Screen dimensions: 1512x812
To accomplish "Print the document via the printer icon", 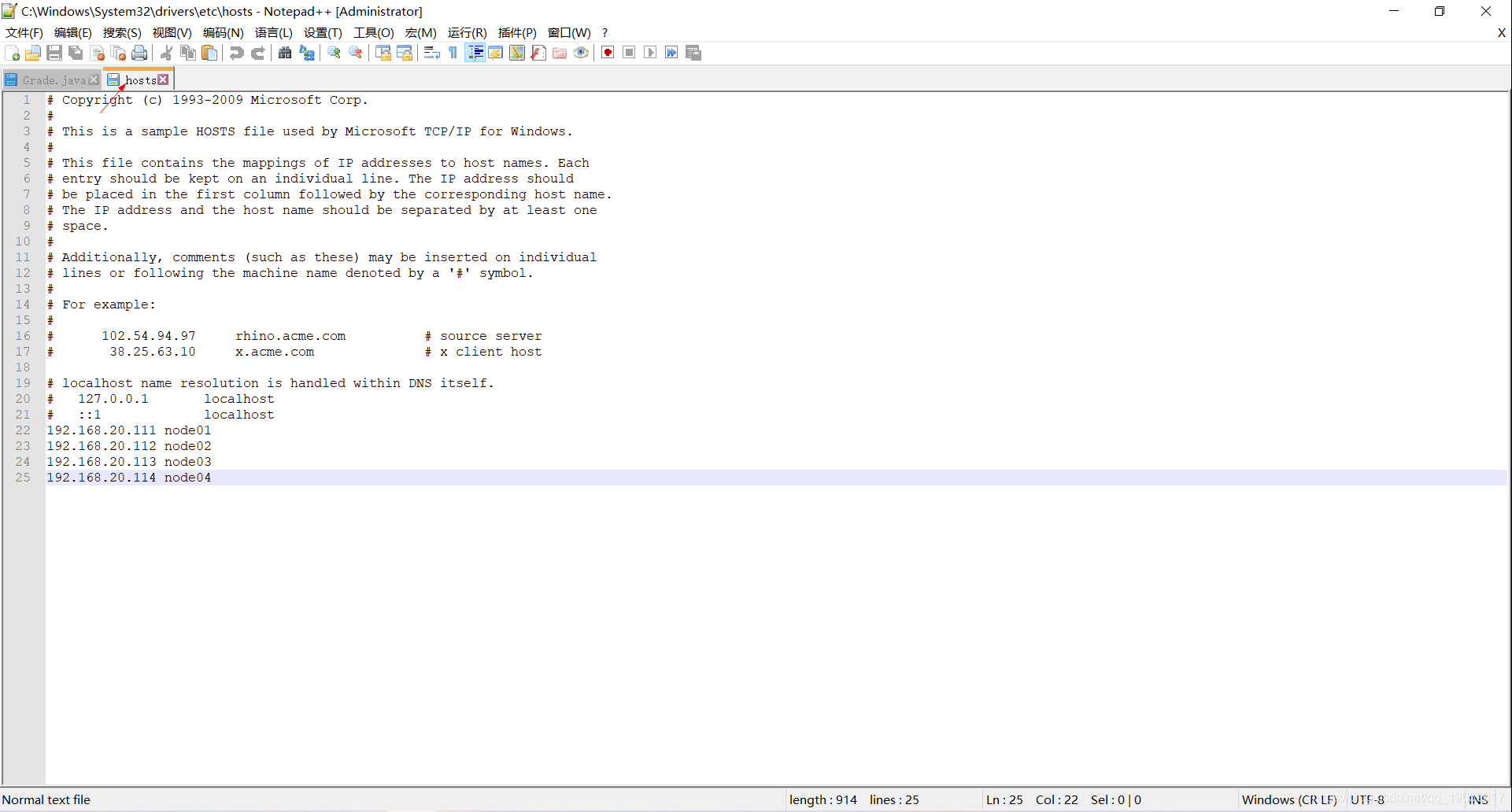I will (x=140, y=53).
